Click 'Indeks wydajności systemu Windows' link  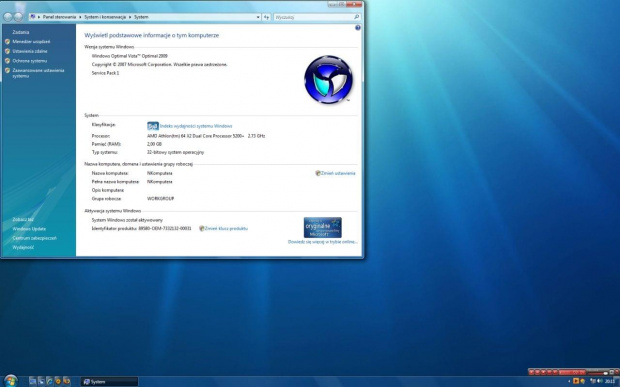[196, 126]
